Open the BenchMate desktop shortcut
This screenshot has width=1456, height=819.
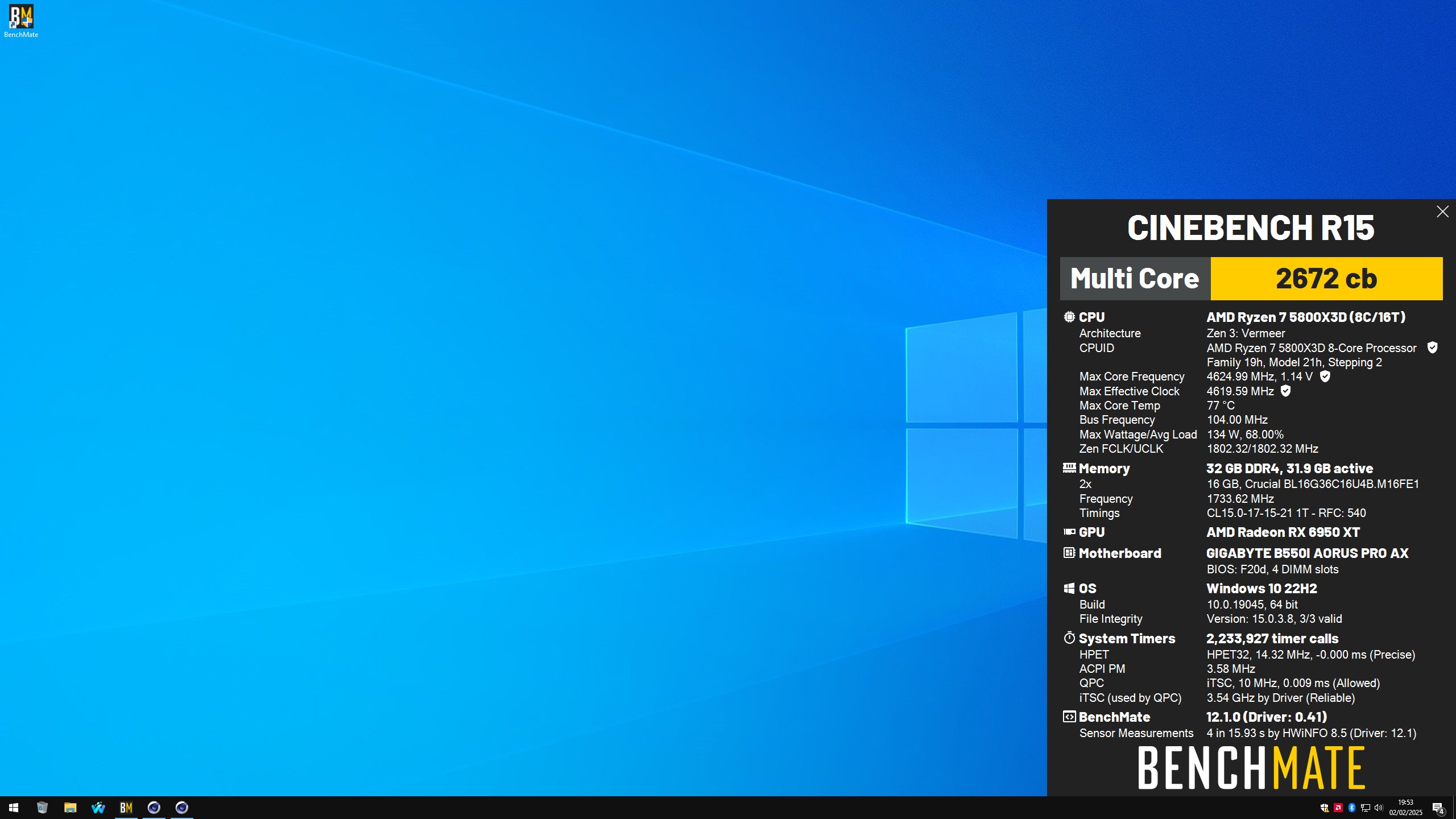point(21,21)
